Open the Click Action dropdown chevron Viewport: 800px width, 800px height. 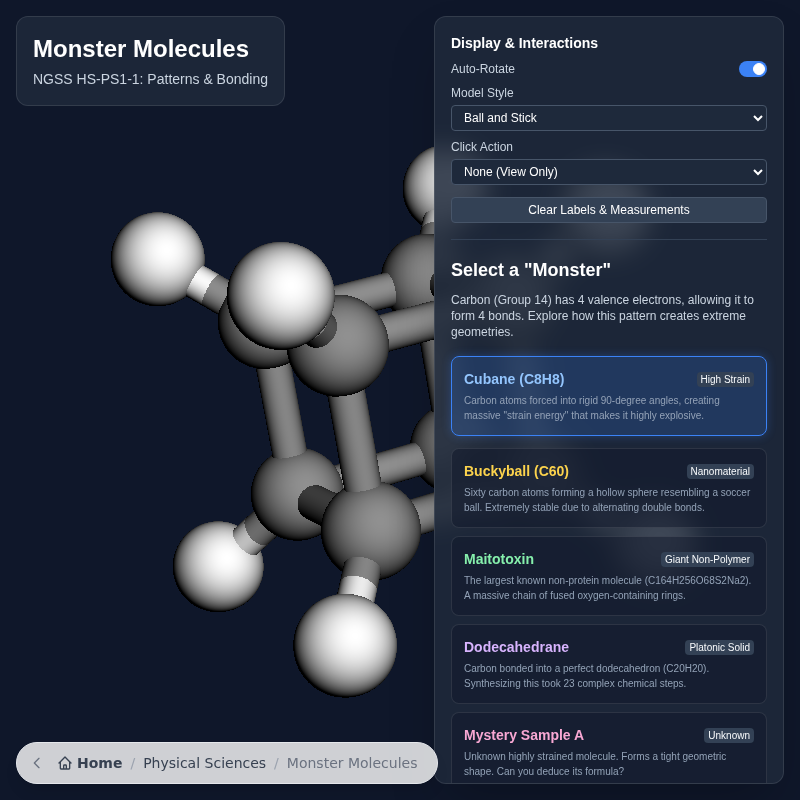(x=755, y=172)
